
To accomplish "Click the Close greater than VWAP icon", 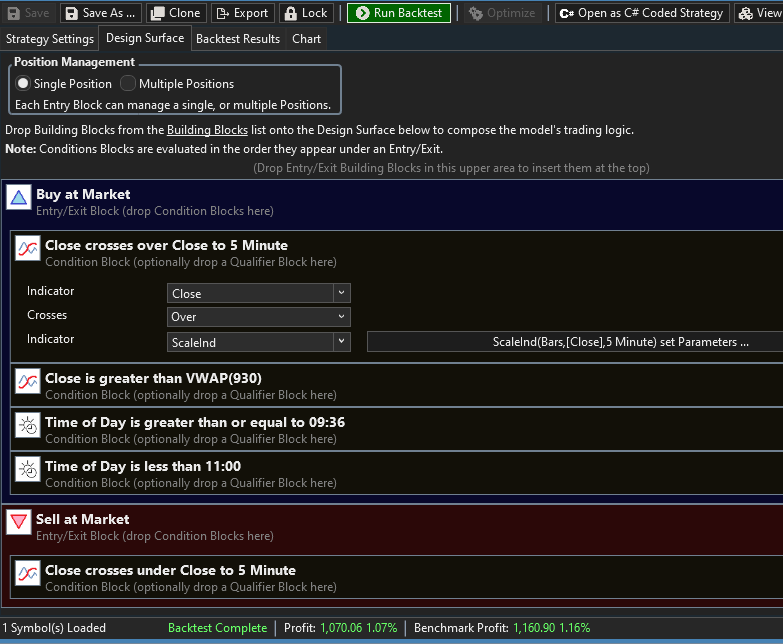I will pos(28,381).
